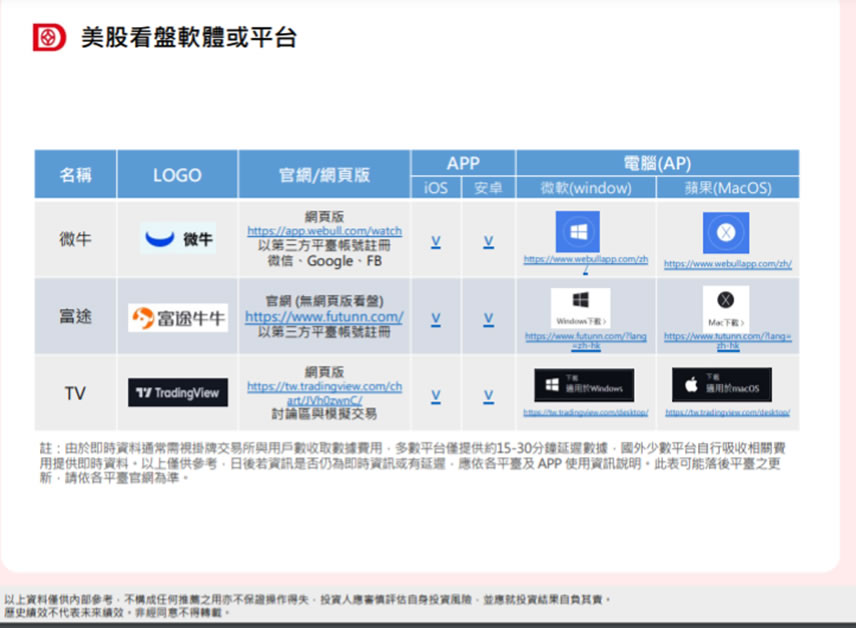Click the APP column header
Image resolution: width=856 pixels, height=628 pixels.
[463, 163]
